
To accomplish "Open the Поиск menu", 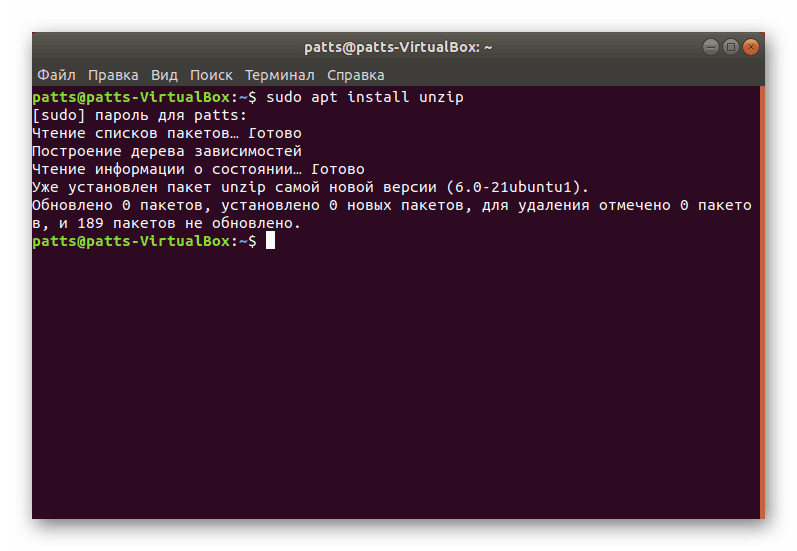I will 211,75.
